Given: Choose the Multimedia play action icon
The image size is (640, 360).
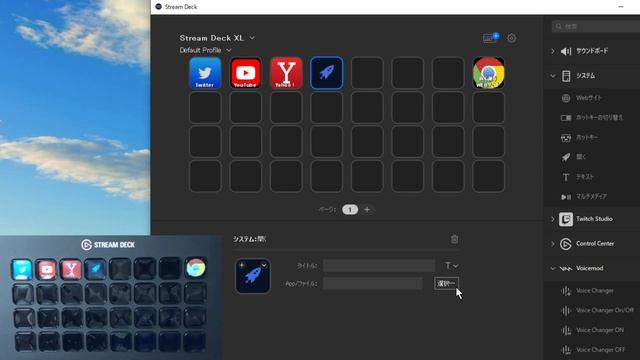Looking at the screenshot, I should (566, 197).
